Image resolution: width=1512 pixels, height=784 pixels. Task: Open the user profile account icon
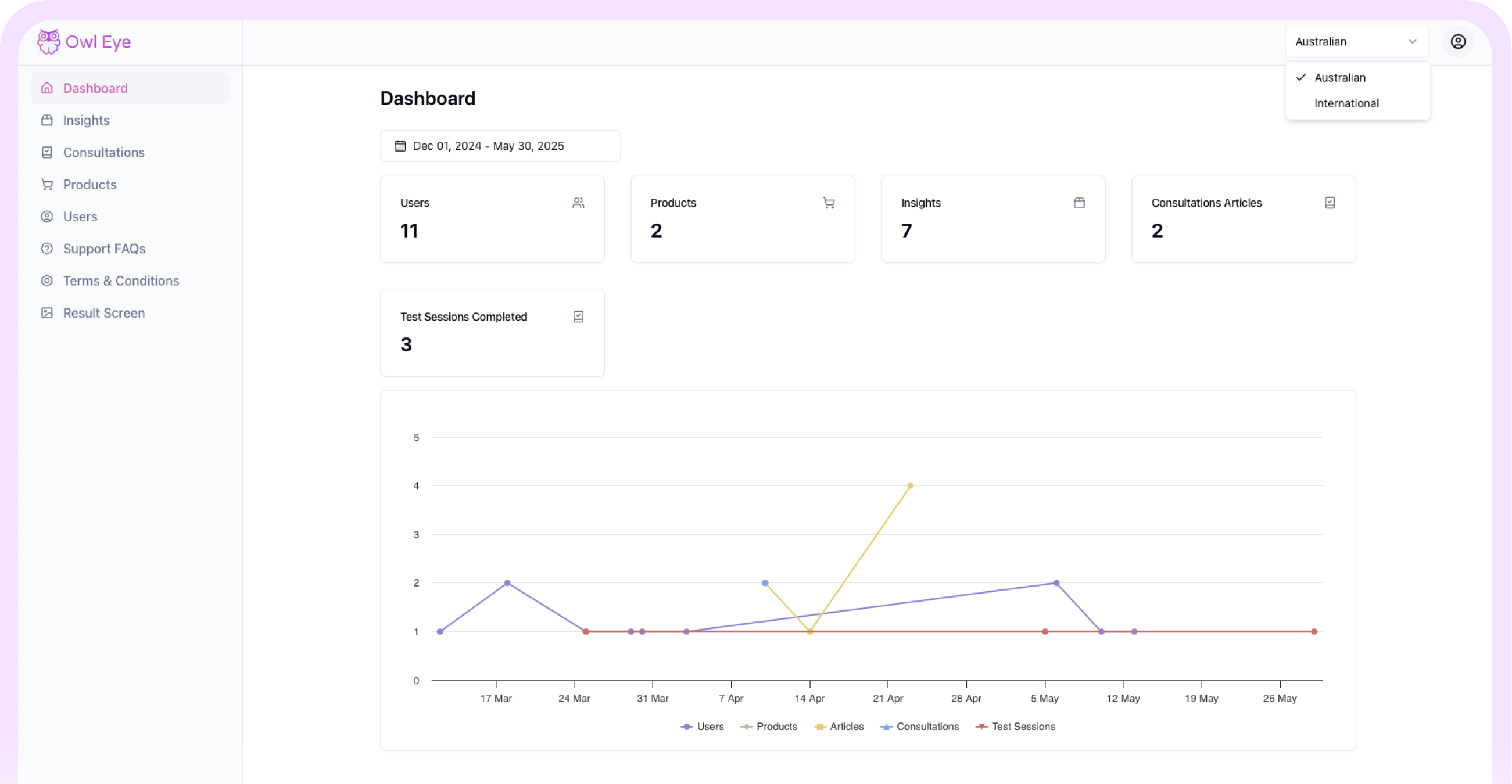tap(1459, 41)
